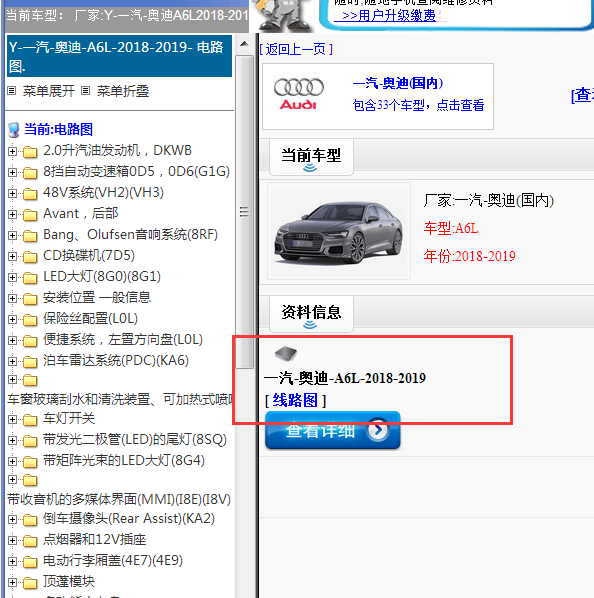Click 菜单折叠 to collapse all menus
594x598 pixels.
click(123, 91)
